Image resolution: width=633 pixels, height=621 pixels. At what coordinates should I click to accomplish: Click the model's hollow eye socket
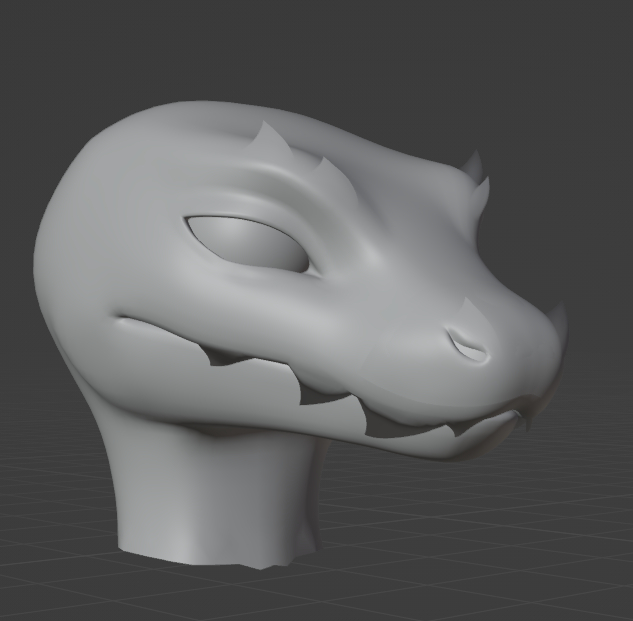245,243
